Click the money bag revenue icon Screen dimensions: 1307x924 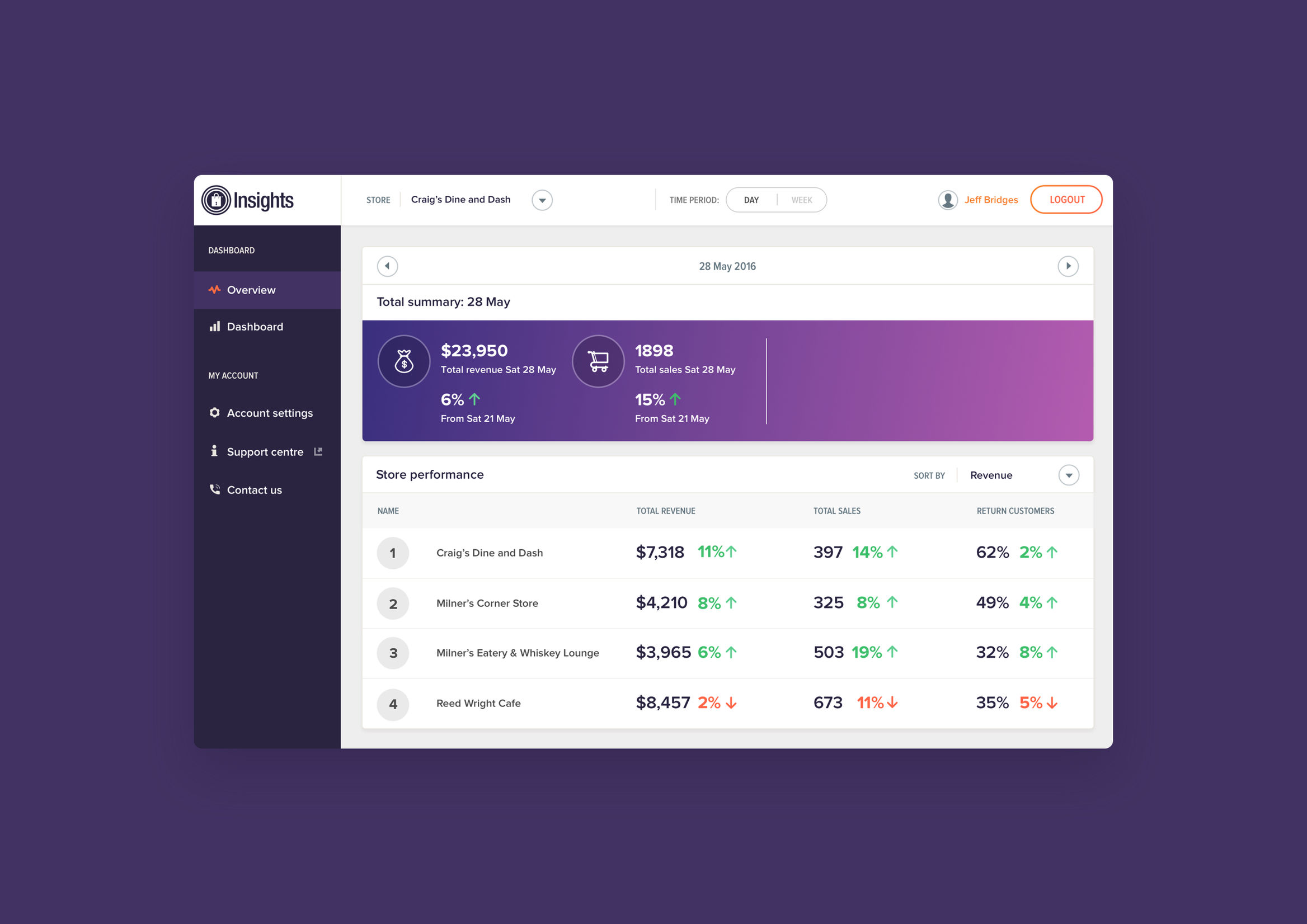404,361
